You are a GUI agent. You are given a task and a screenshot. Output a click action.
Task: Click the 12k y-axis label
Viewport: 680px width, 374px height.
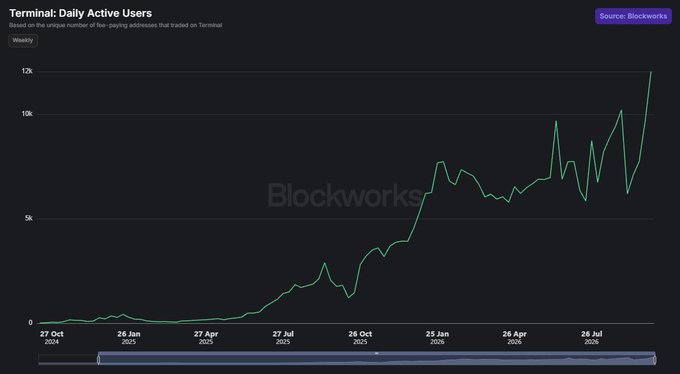coord(27,71)
